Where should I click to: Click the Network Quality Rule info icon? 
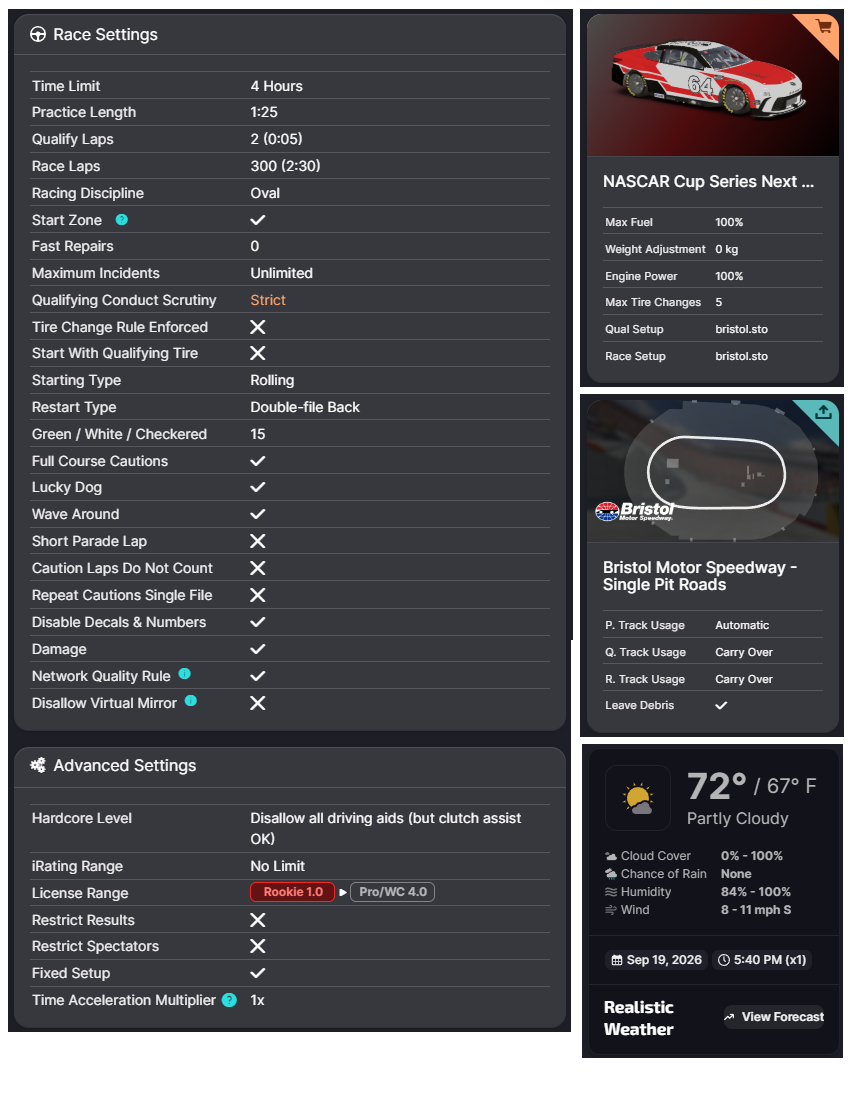coord(184,673)
